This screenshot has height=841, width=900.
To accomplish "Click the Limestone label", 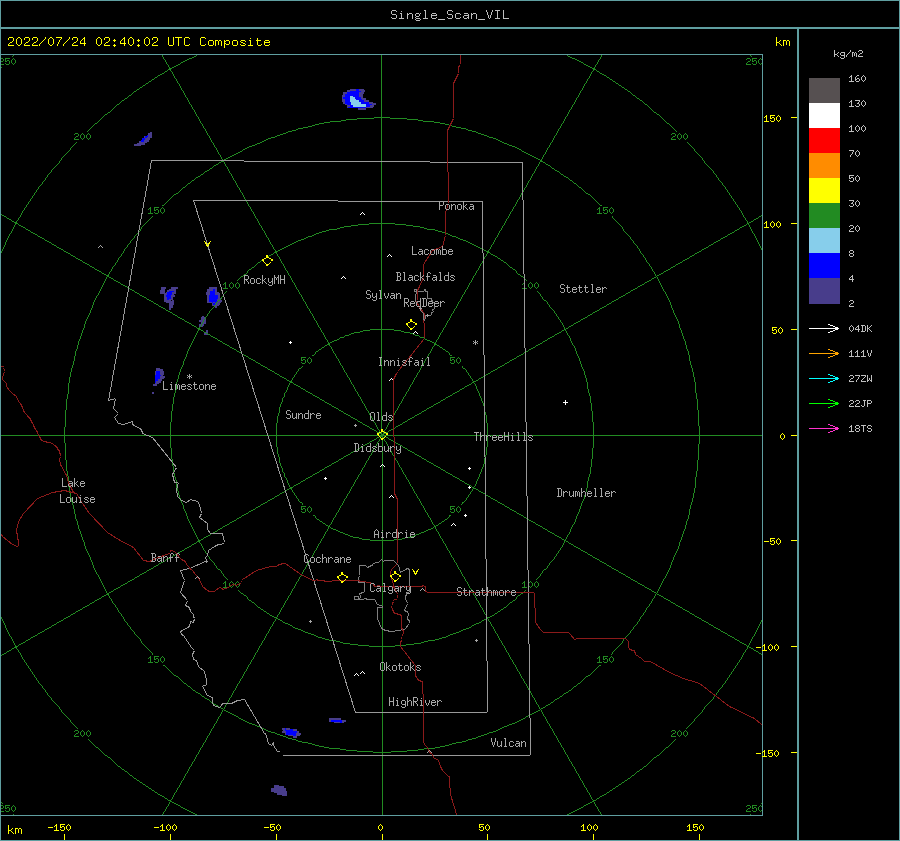I will 189,386.
